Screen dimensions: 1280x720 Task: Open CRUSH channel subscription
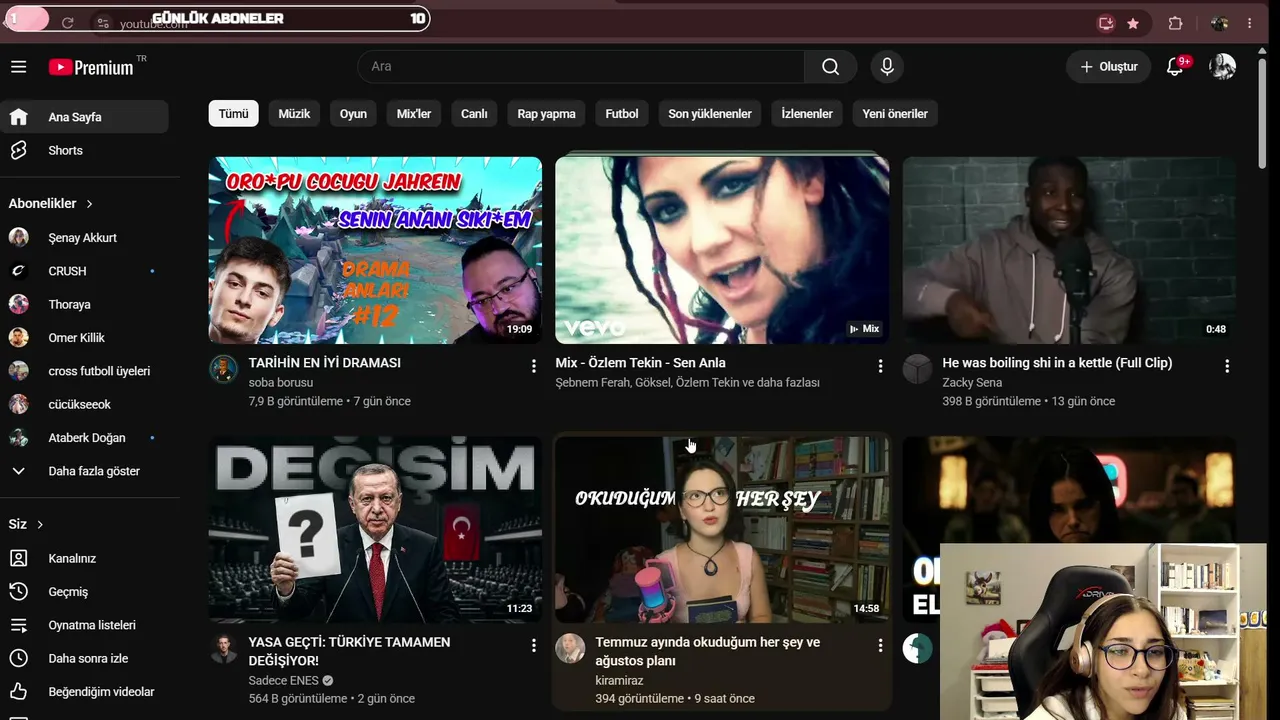[84, 271]
